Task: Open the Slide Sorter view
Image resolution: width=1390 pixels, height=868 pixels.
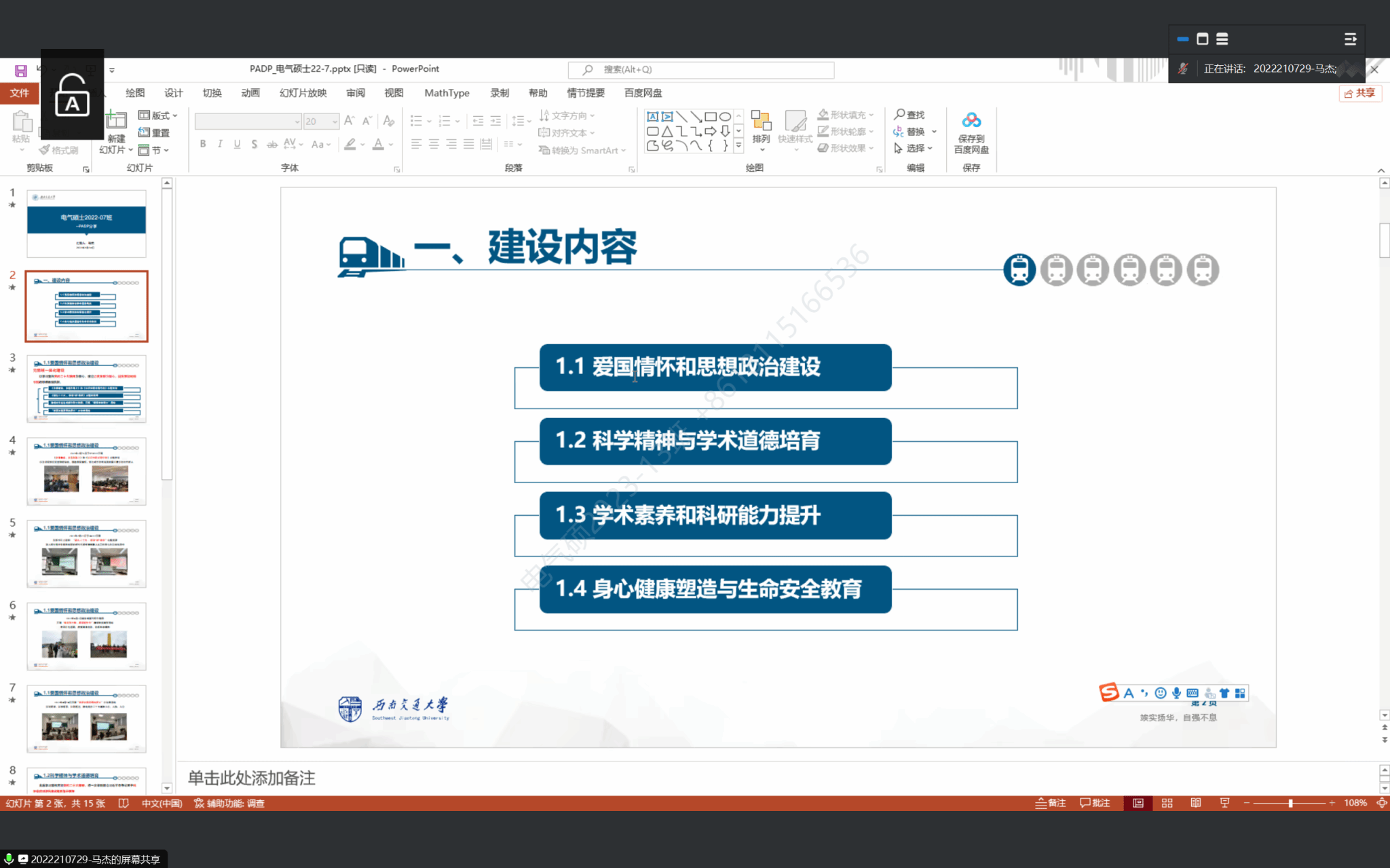Action: (1167, 803)
